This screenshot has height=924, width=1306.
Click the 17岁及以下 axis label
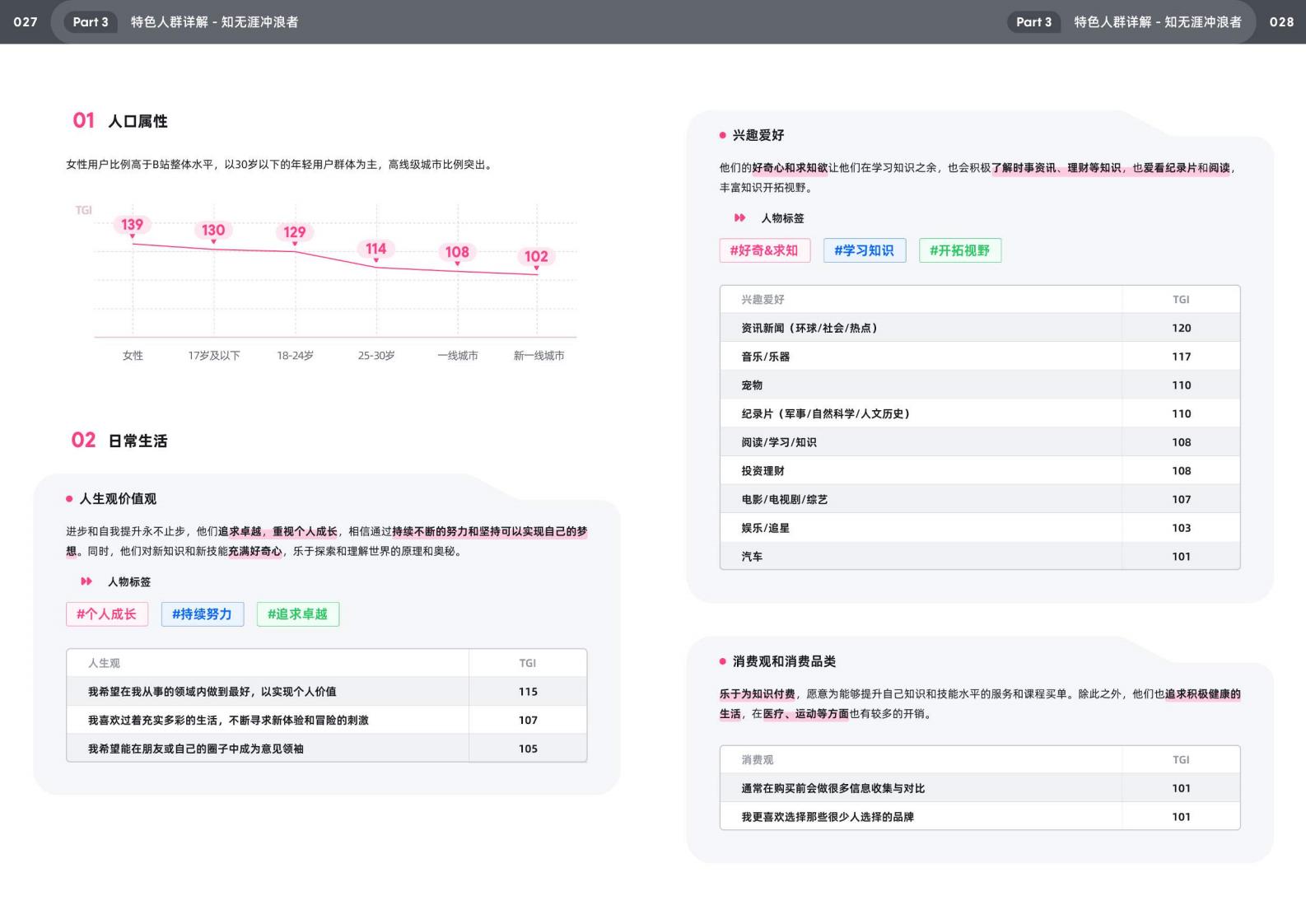[x=214, y=356]
